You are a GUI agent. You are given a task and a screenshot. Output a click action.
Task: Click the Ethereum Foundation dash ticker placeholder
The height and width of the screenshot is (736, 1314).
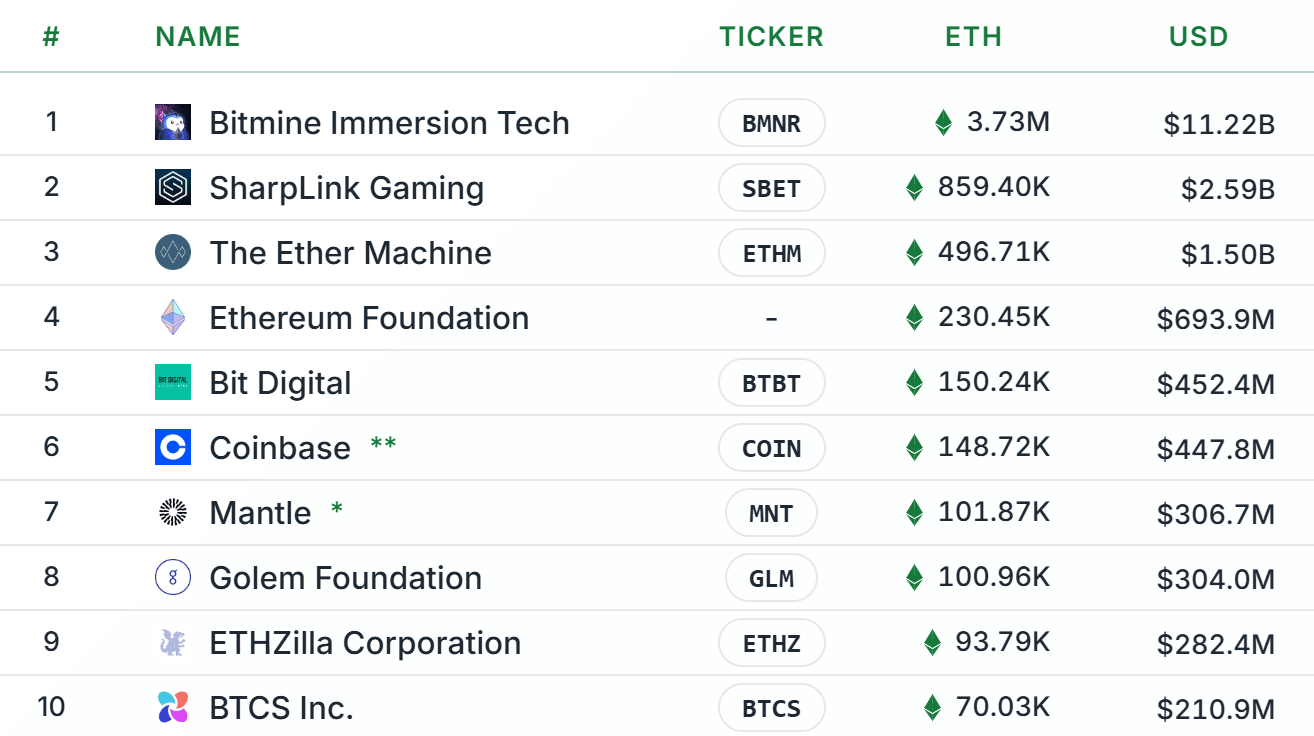[771, 317]
